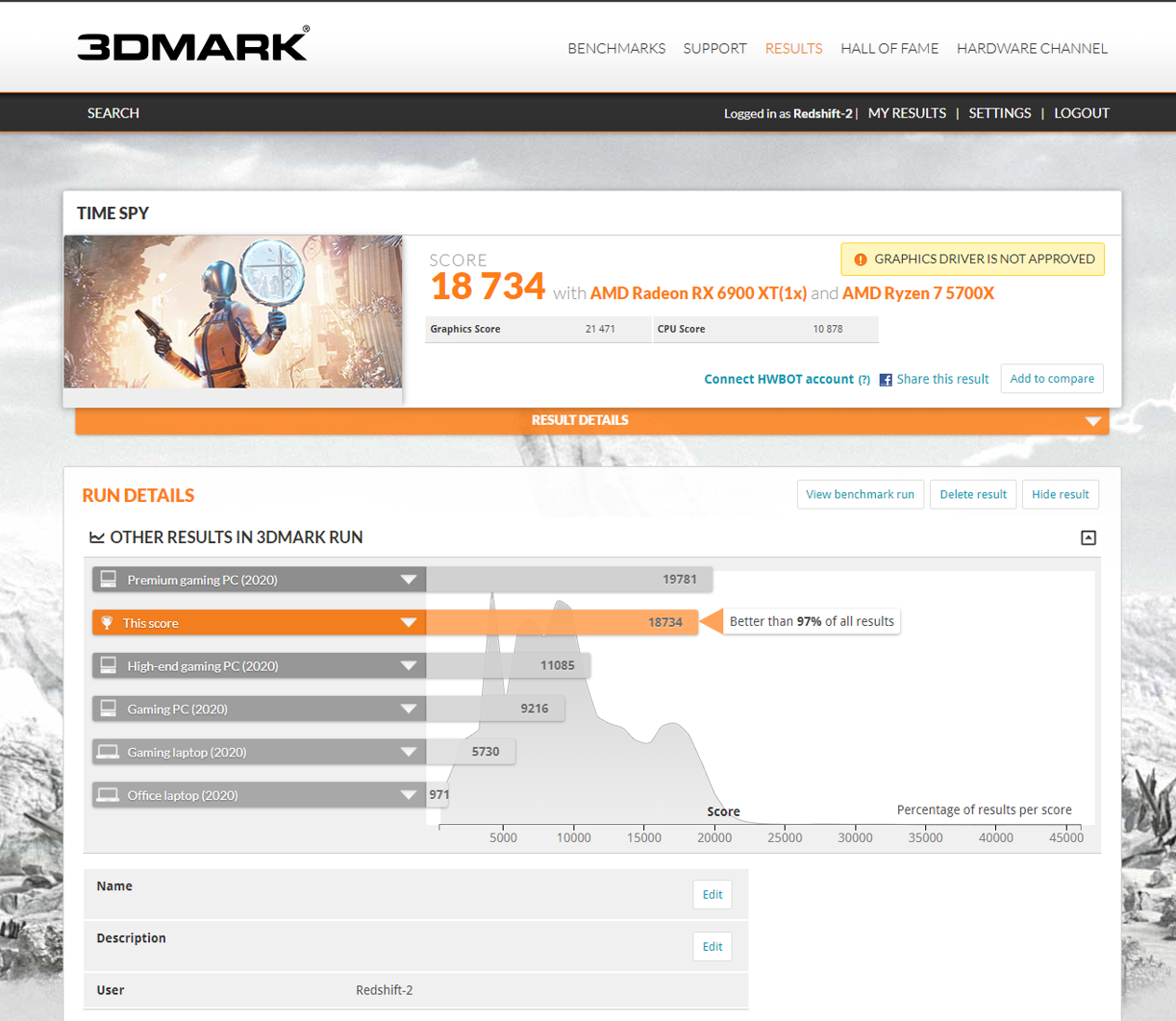Expand the Premium gaming PC (2020) arrow

pos(409,580)
